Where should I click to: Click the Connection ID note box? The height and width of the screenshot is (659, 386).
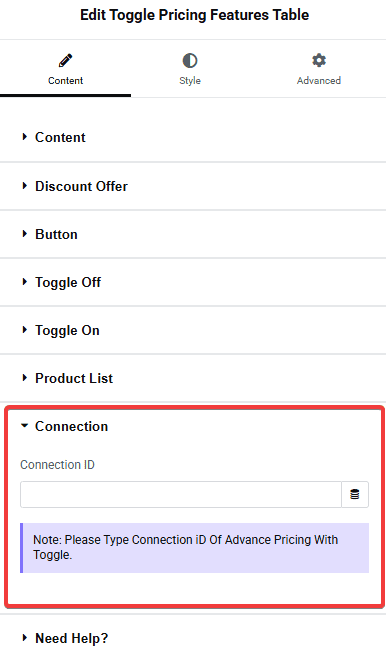click(x=195, y=548)
